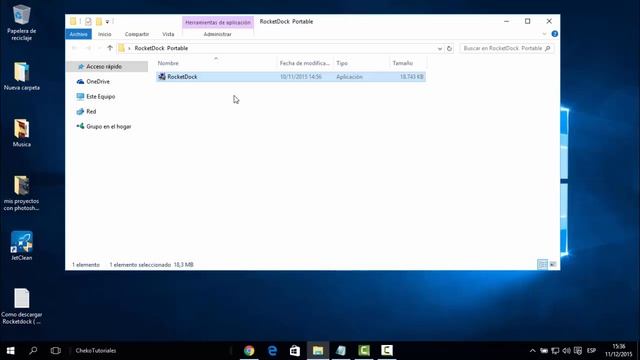The image size is (640, 360).
Task: Click RocketDock Portable in the address bar
Action: (x=161, y=48)
